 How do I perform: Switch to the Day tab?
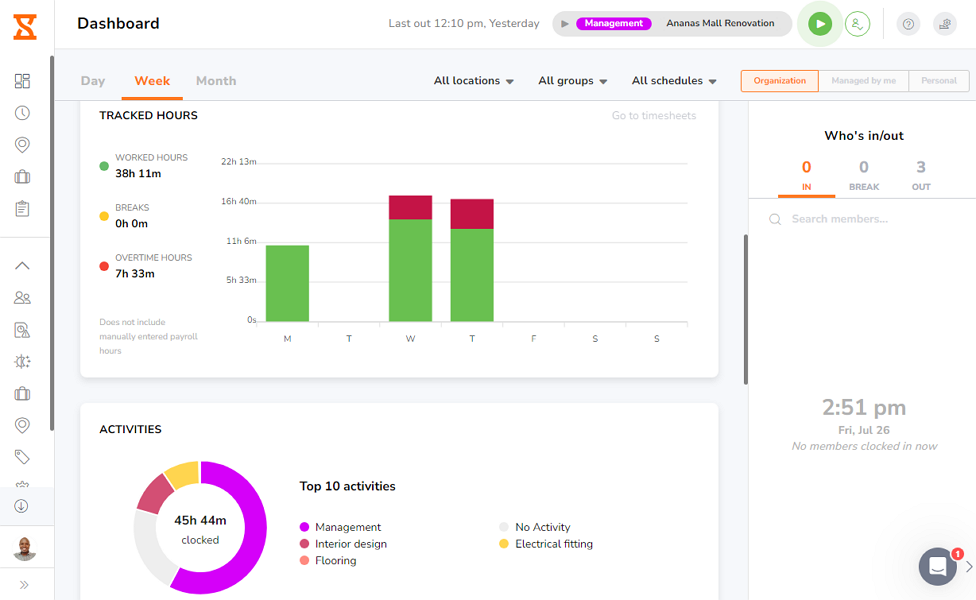(x=93, y=81)
